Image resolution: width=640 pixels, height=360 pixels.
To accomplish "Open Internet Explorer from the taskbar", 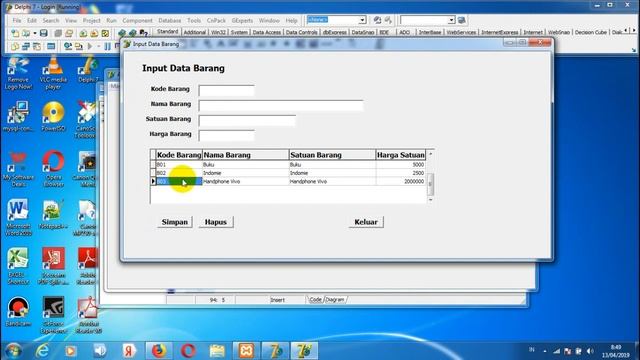I will coord(42,351).
